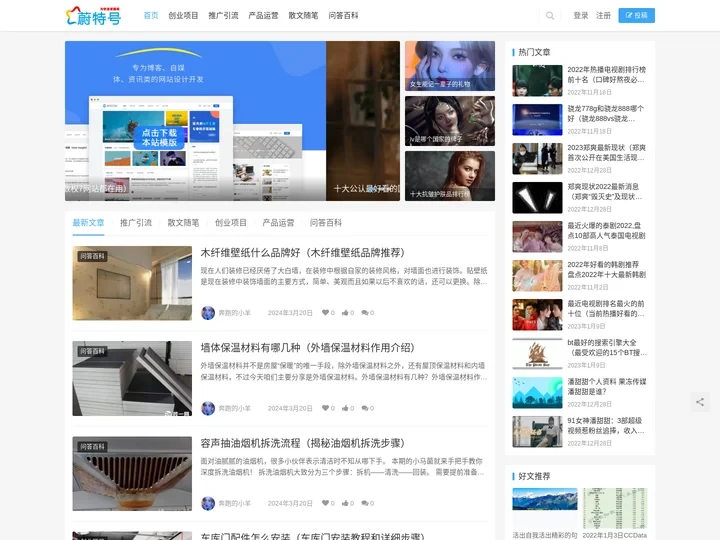
Task: Click author avatar on 木纤维壁纸 article
Action: (208, 313)
